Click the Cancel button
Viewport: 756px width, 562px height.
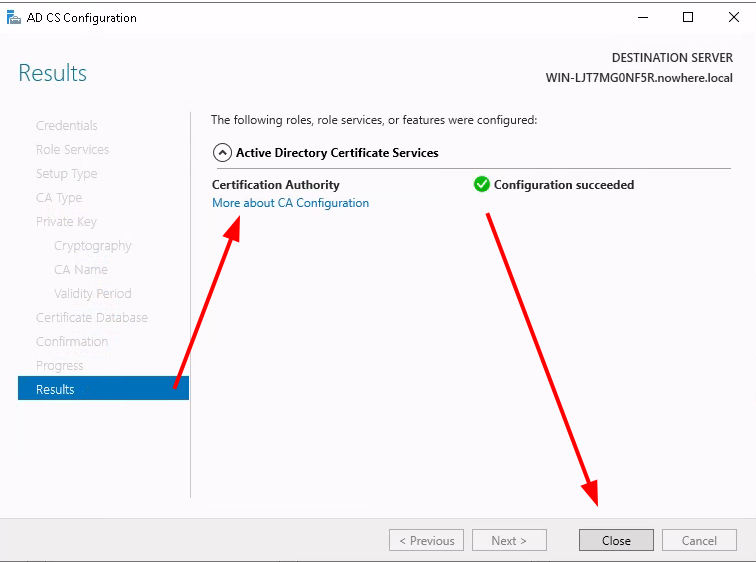pos(699,540)
